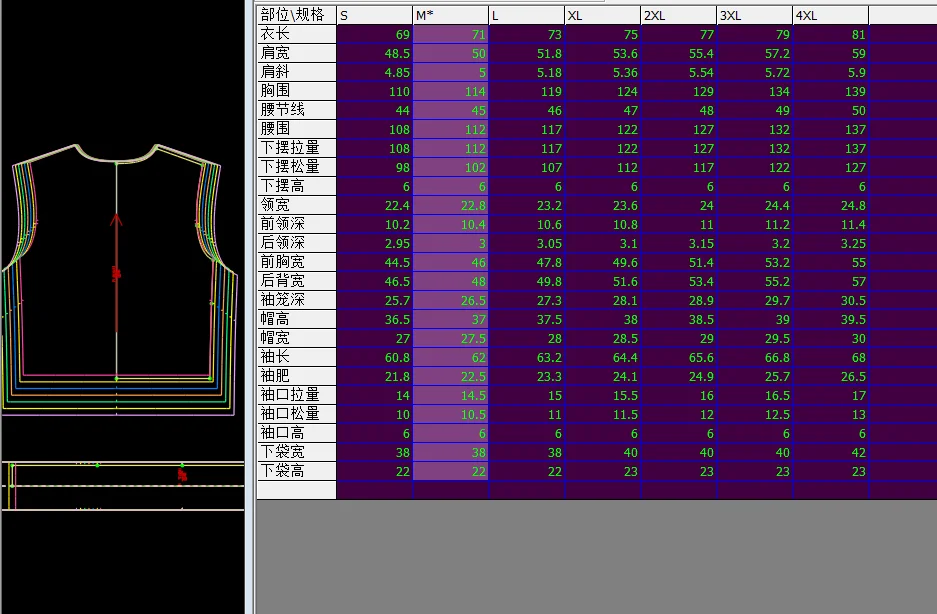Click the 帽高 row header
The width and height of the screenshot is (937, 614).
296,319
